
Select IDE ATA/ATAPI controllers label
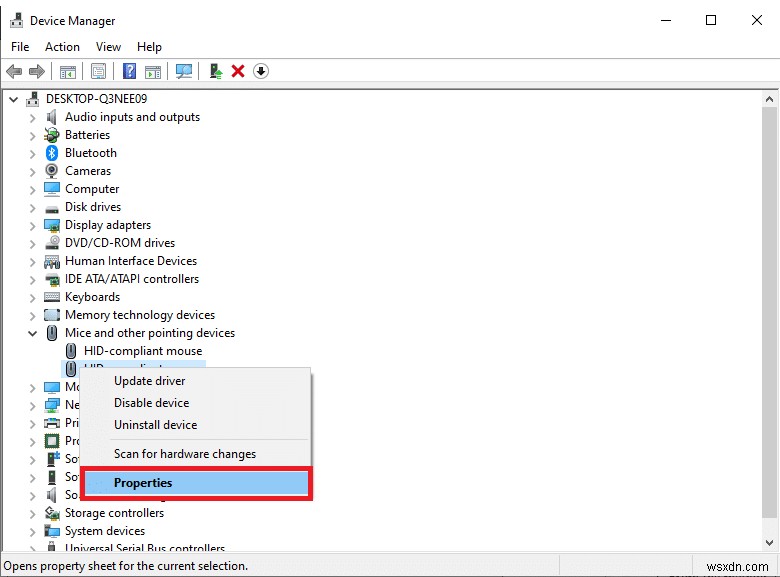click(132, 279)
